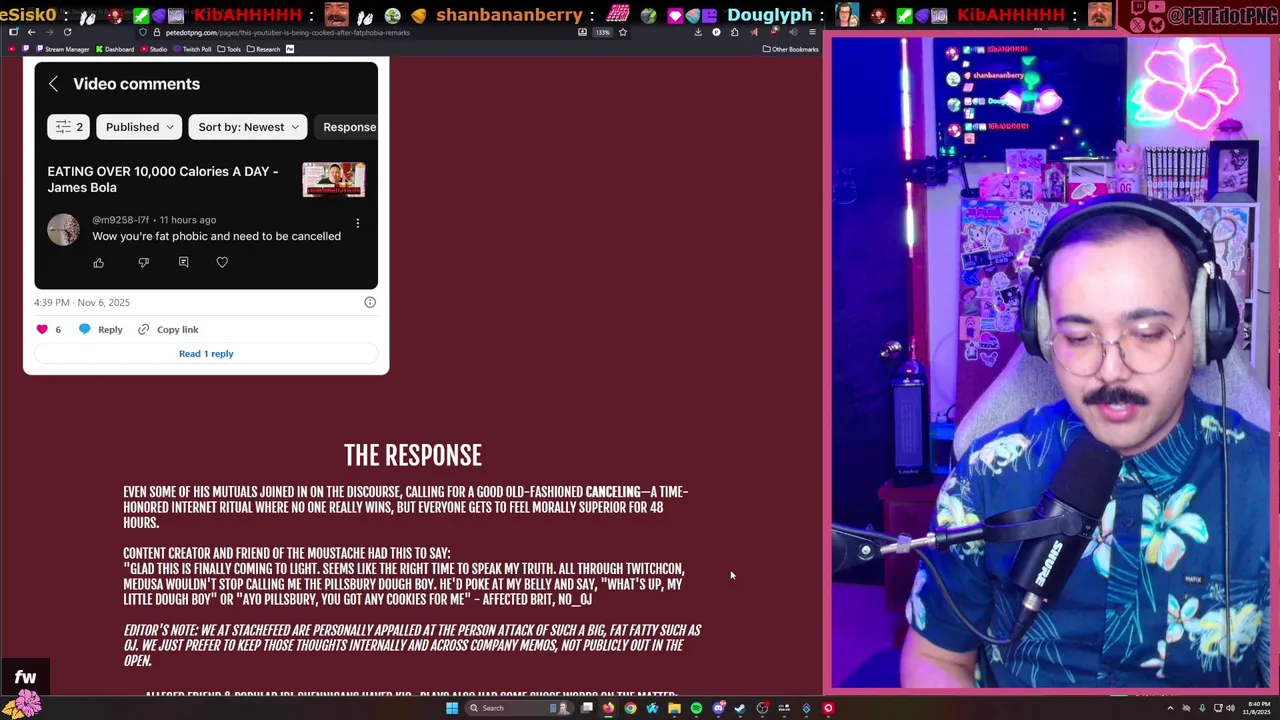The height and width of the screenshot is (720, 1280).
Task: Expand the Research bookmarks folder
Action: [264, 49]
